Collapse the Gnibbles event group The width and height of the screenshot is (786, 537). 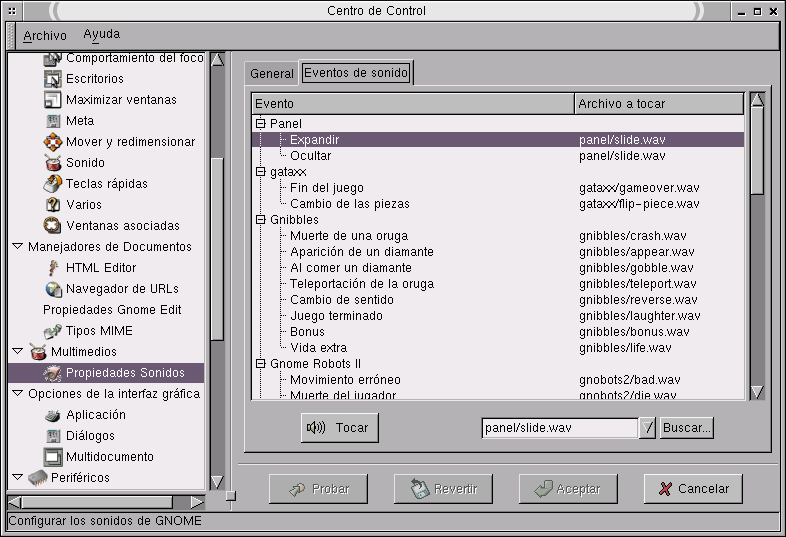pos(260,220)
